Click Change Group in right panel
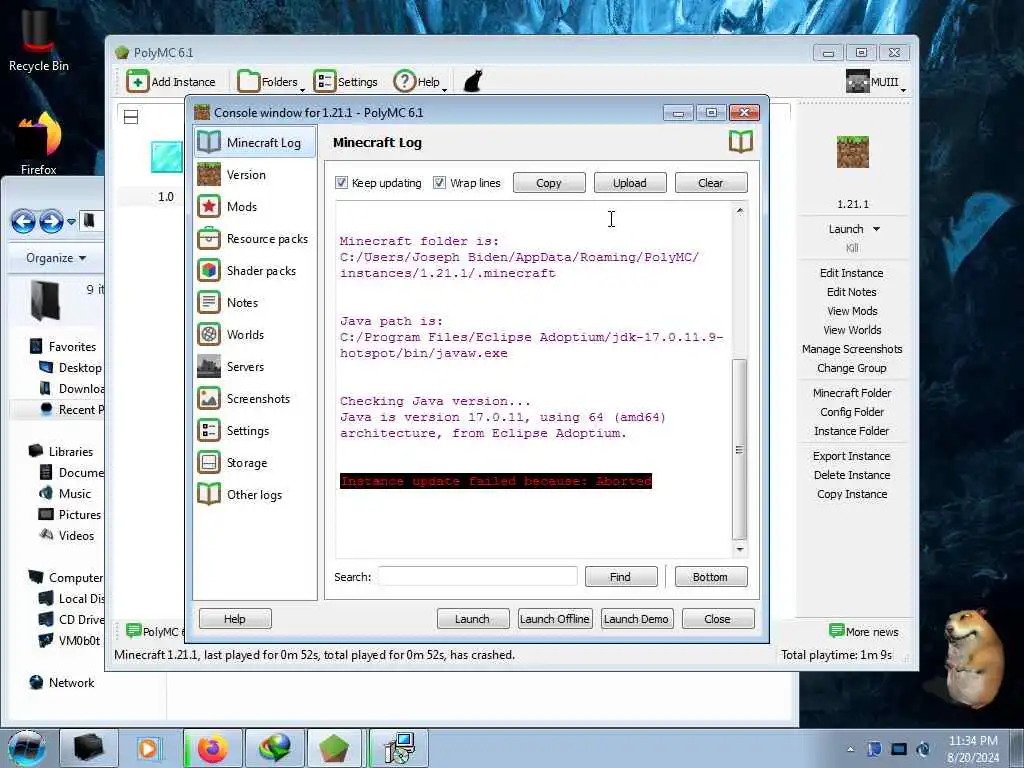Screen dimensions: 1024x768 point(852,368)
